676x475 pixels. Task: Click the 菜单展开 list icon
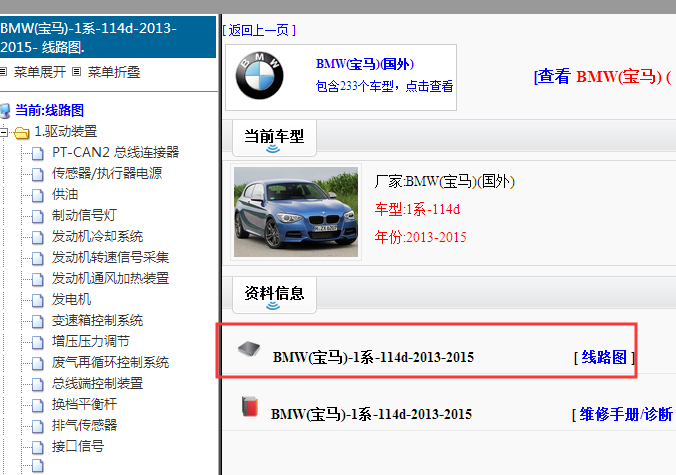coord(3,72)
